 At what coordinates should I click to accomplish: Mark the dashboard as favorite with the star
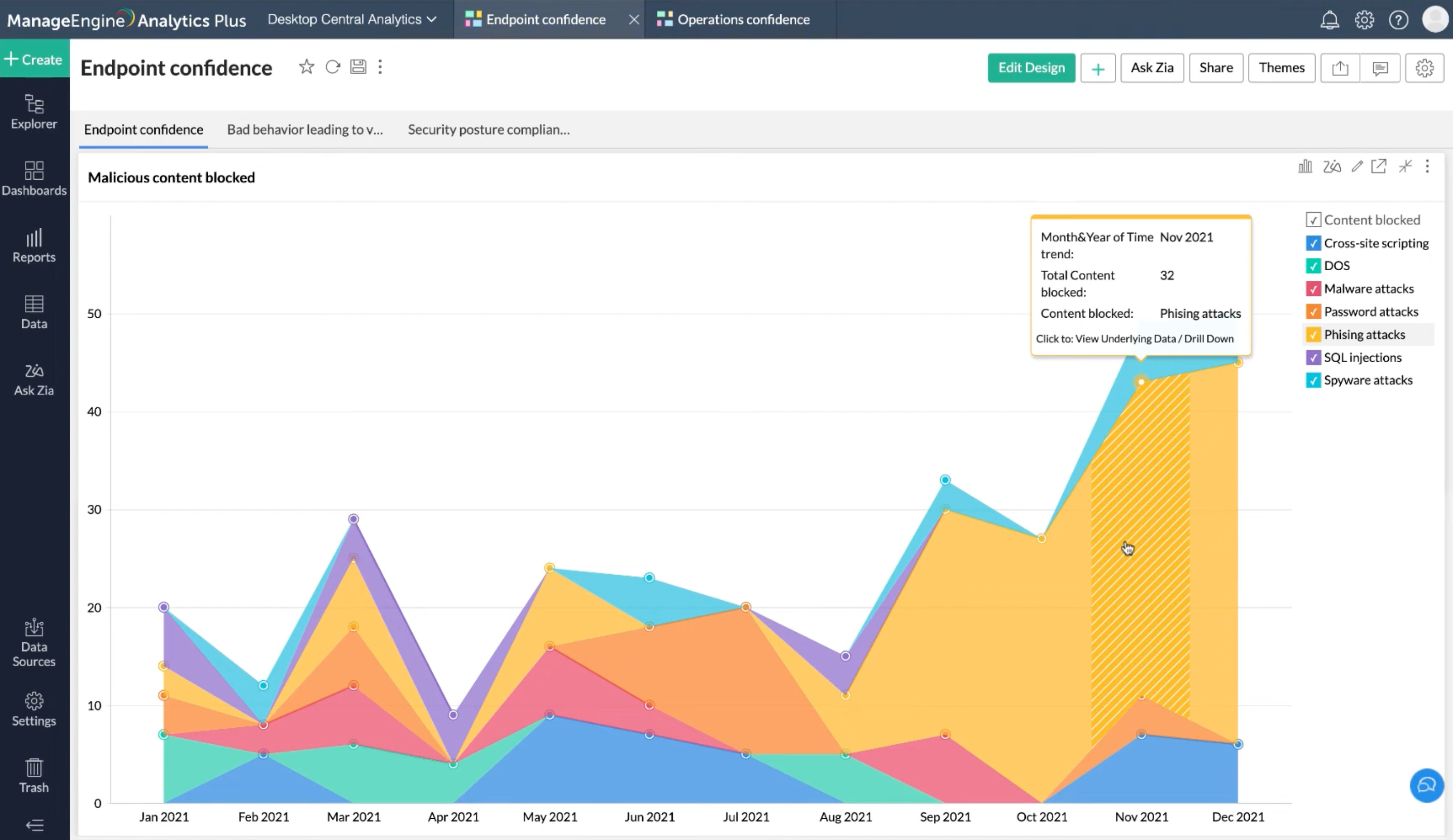306,67
